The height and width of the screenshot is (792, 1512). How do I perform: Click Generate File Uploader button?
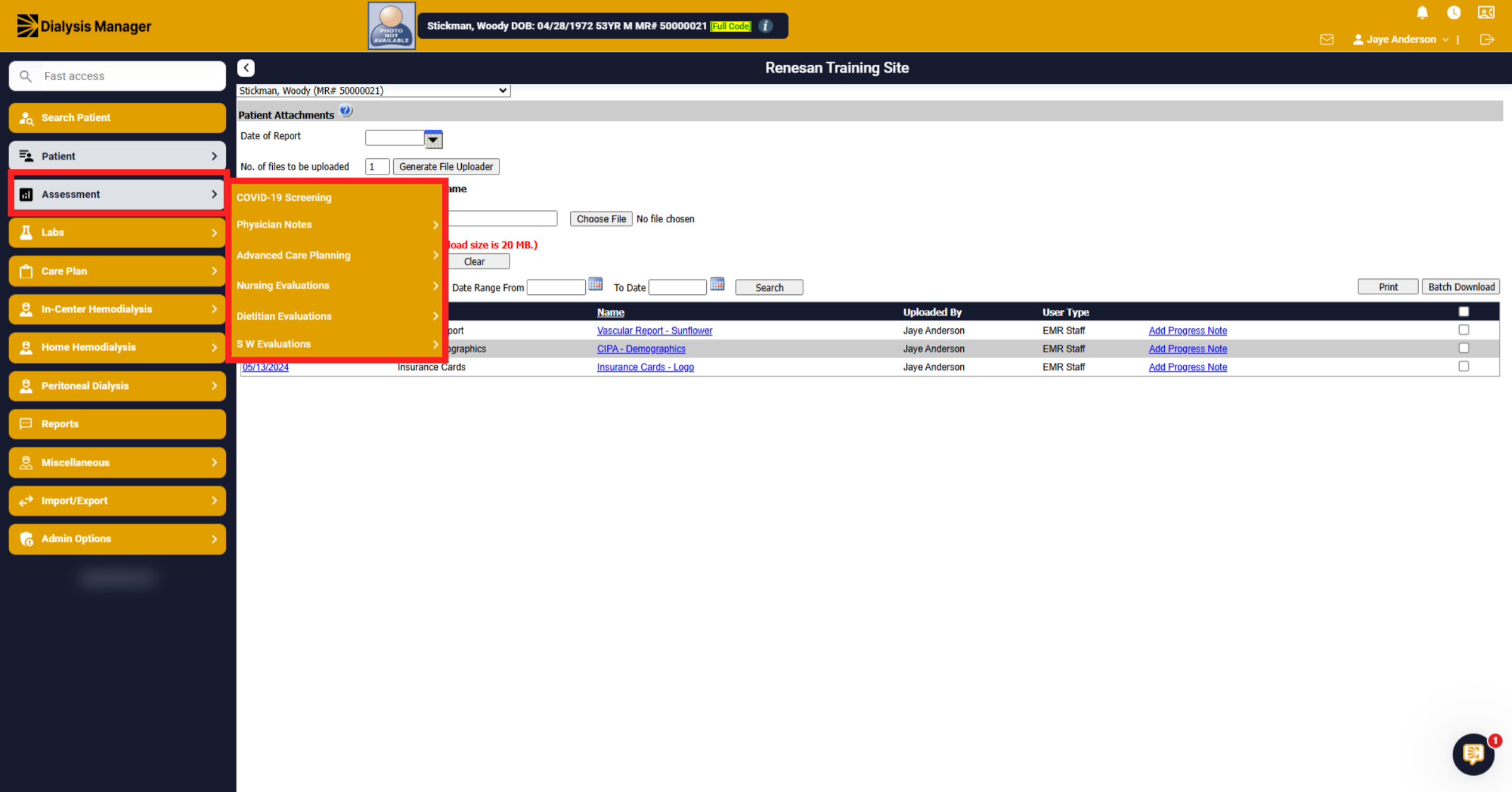(446, 167)
